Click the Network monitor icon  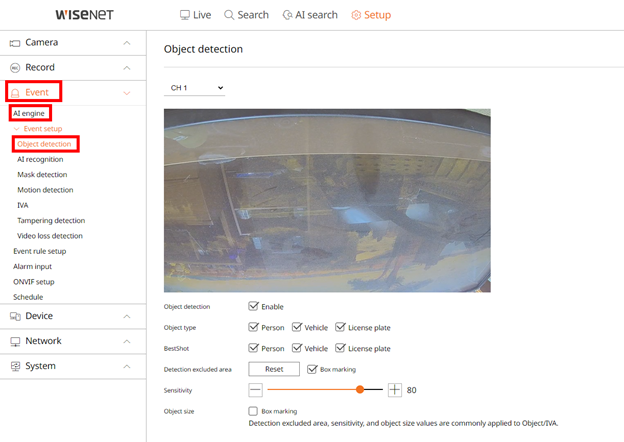(x=15, y=341)
